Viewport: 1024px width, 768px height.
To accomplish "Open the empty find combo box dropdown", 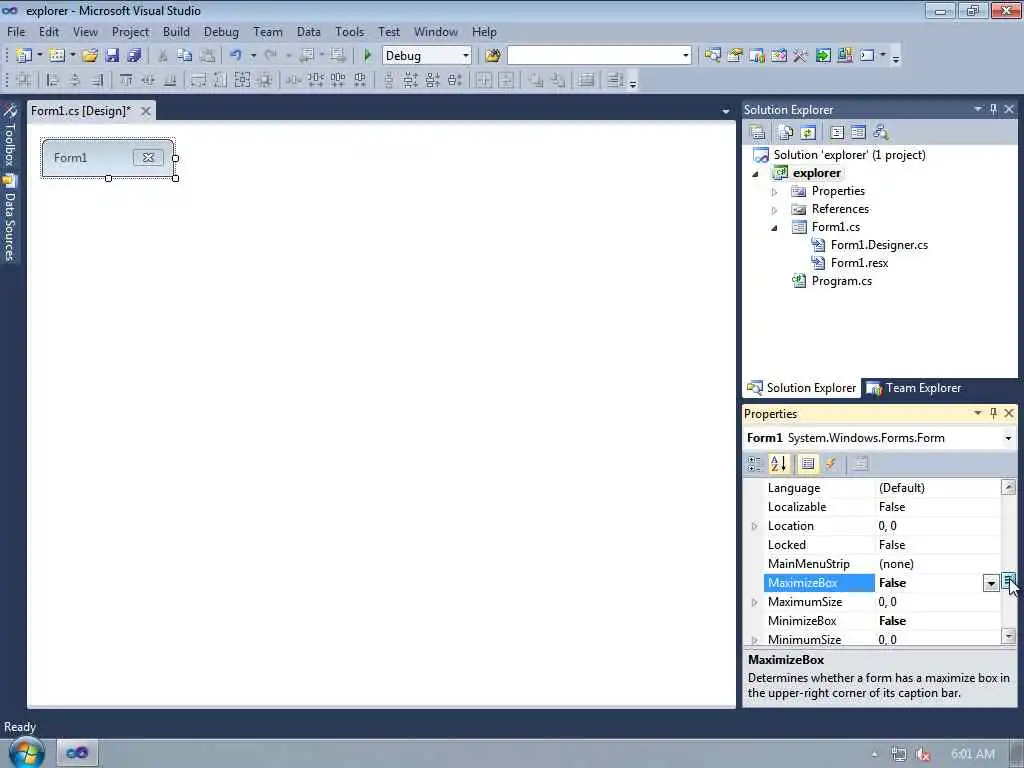I will click(686, 56).
